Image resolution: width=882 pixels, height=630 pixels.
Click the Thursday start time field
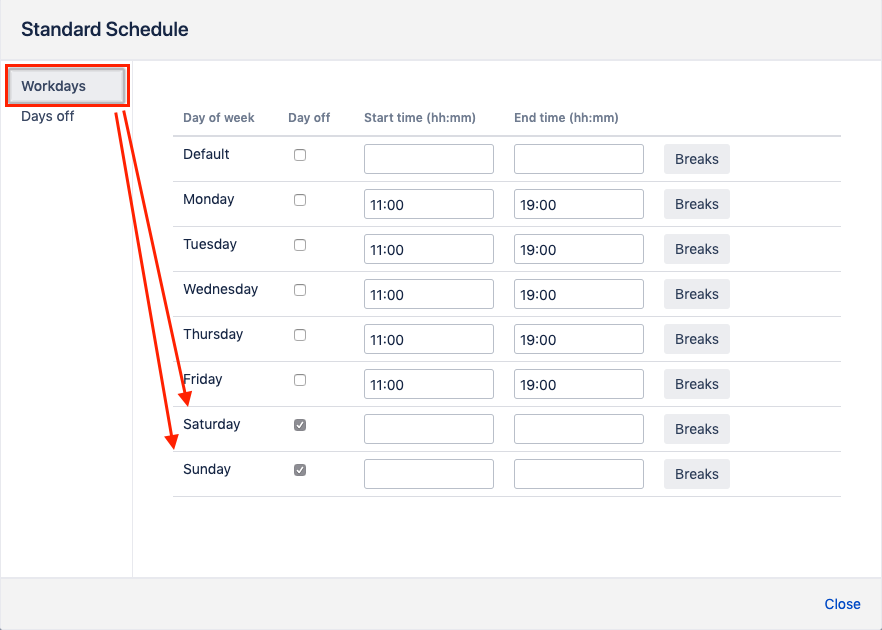[x=428, y=339]
